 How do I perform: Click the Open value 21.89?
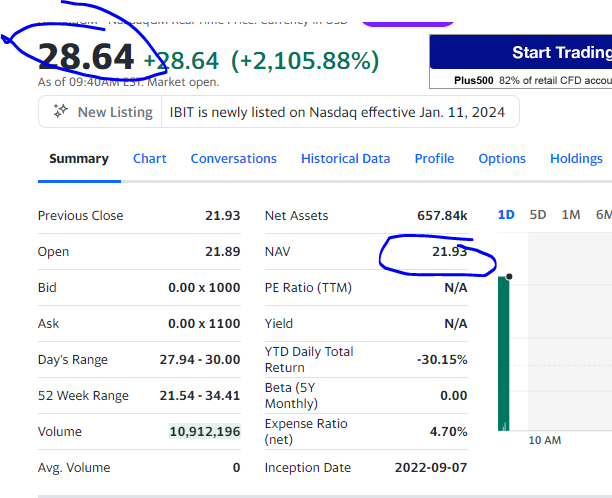point(222,251)
